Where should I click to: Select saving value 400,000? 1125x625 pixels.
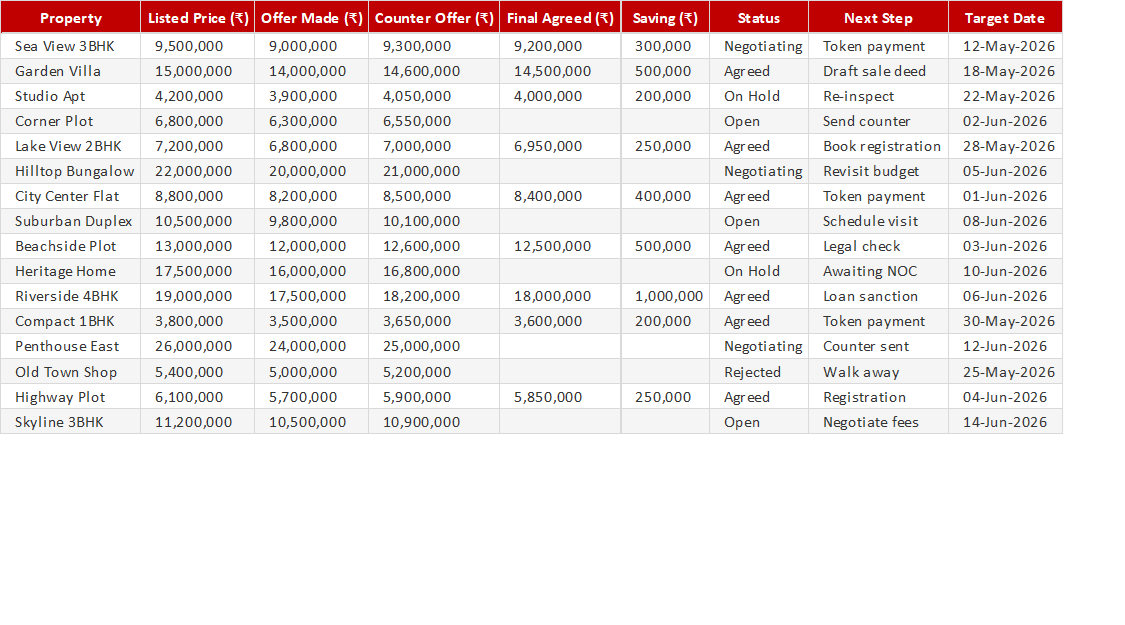click(x=665, y=196)
